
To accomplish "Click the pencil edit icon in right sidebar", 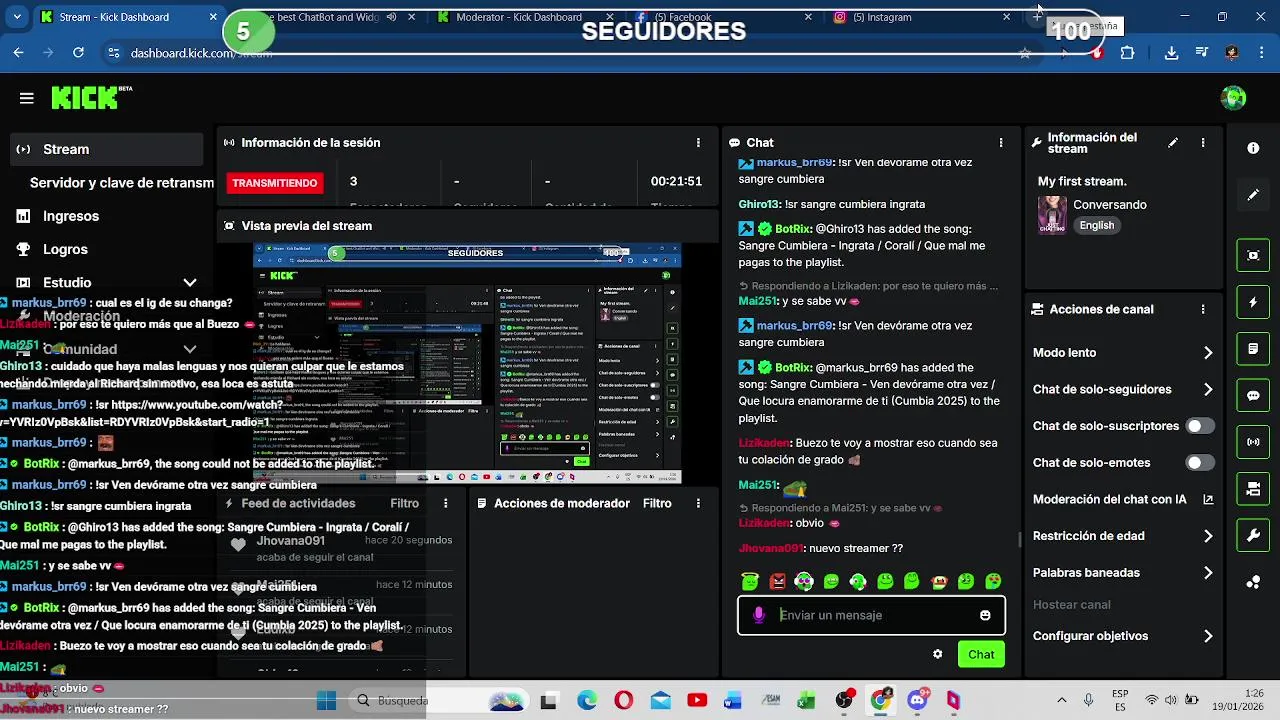I will (x=1253, y=195).
